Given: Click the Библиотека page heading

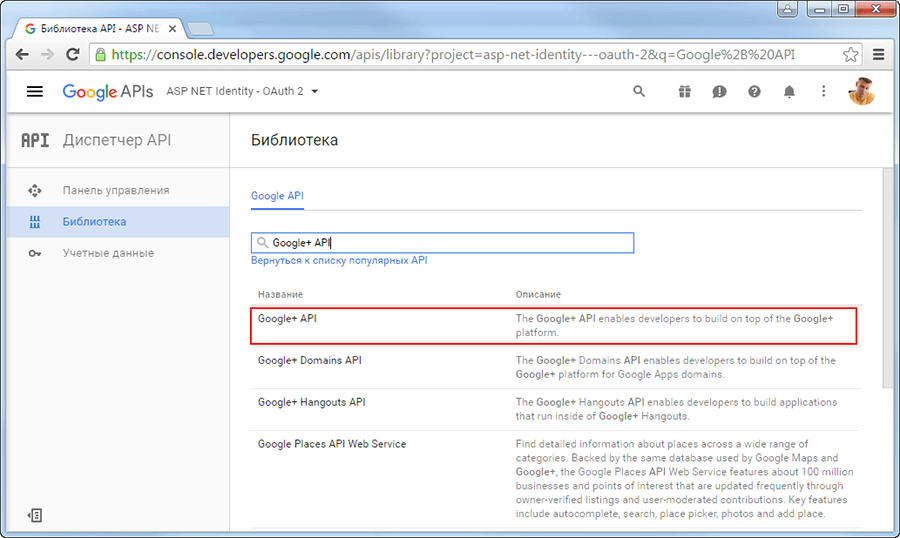Looking at the screenshot, I should coord(294,140).
